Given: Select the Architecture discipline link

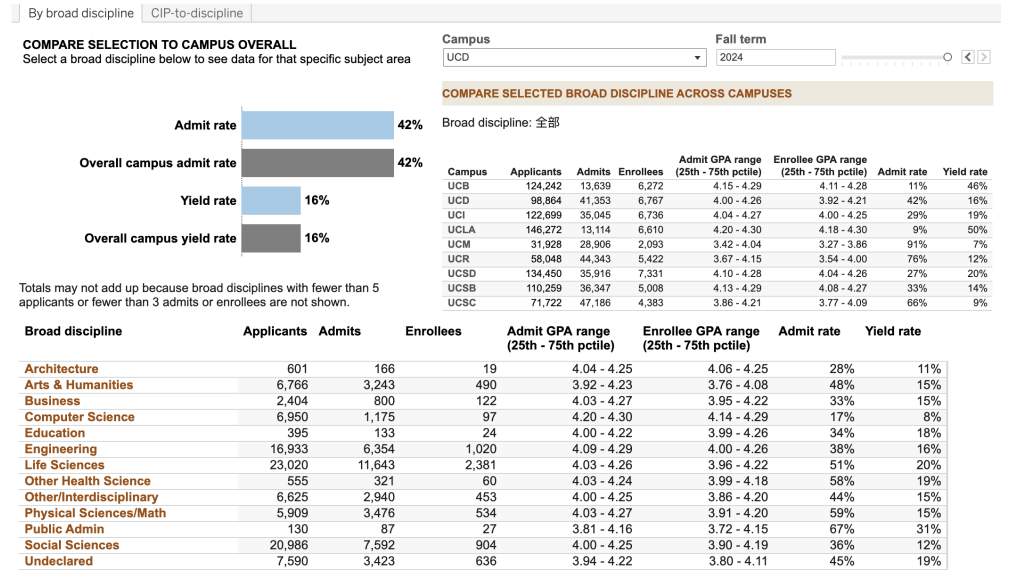Looking at the screenshot, I should [61, 369].
